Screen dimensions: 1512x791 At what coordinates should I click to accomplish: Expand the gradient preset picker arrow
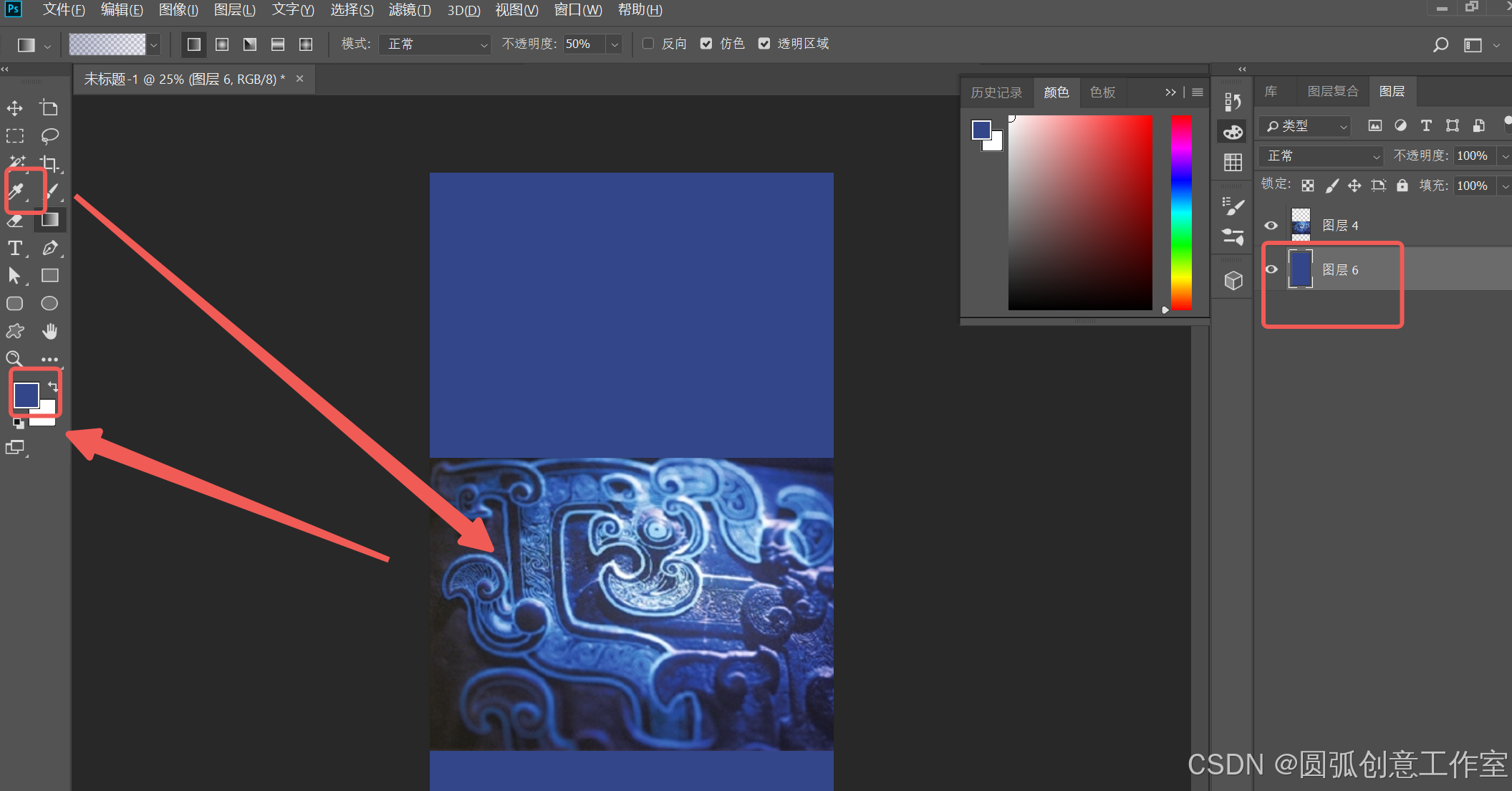153,45
